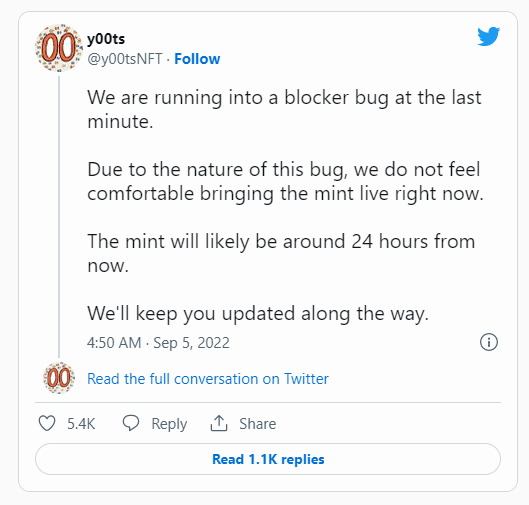Viewport: 529px width, 505px height.
Task: Like the tweet with the heart icon
Action: point(47,423)
